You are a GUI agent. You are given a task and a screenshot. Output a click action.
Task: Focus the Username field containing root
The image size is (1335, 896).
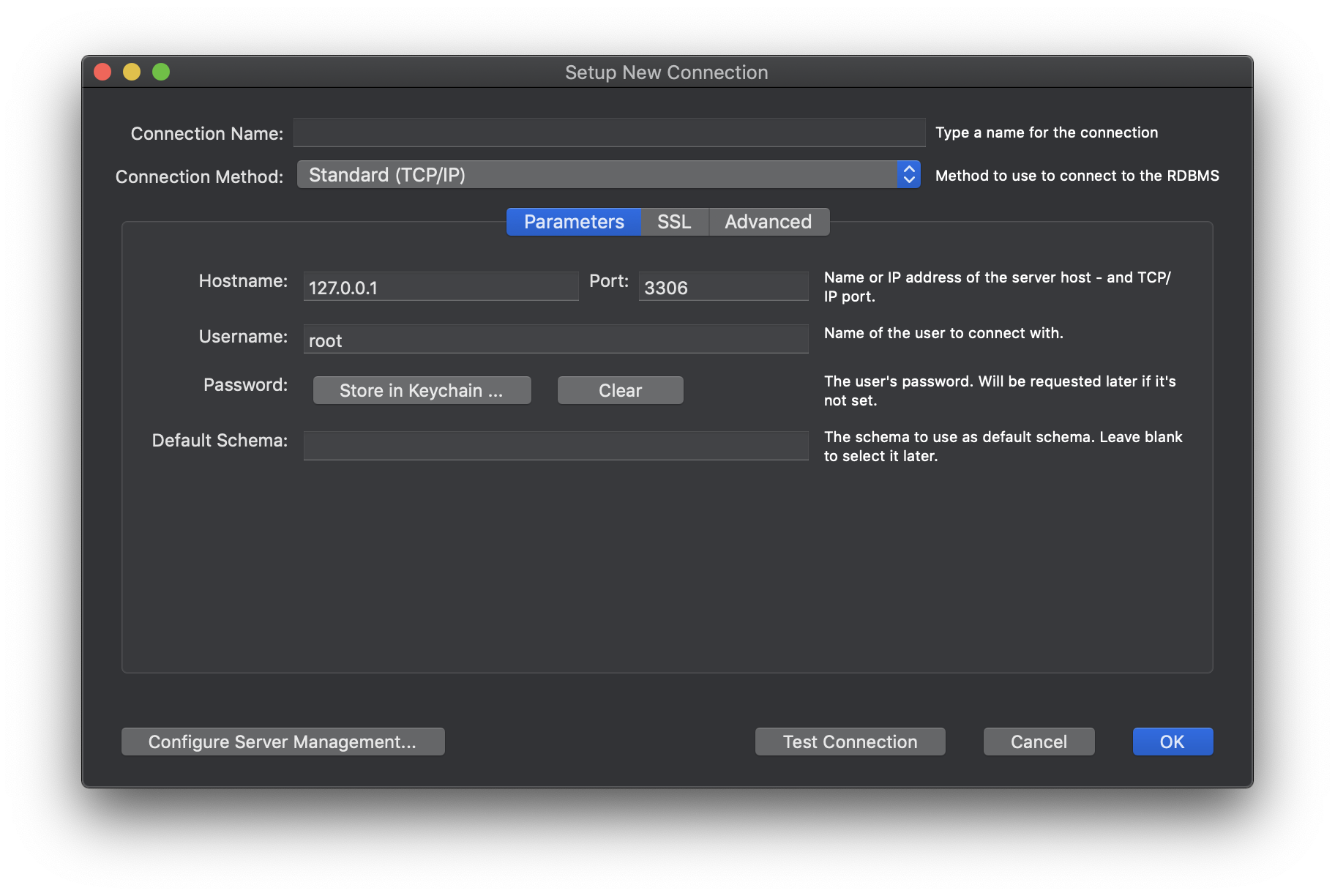click(556, 340)
